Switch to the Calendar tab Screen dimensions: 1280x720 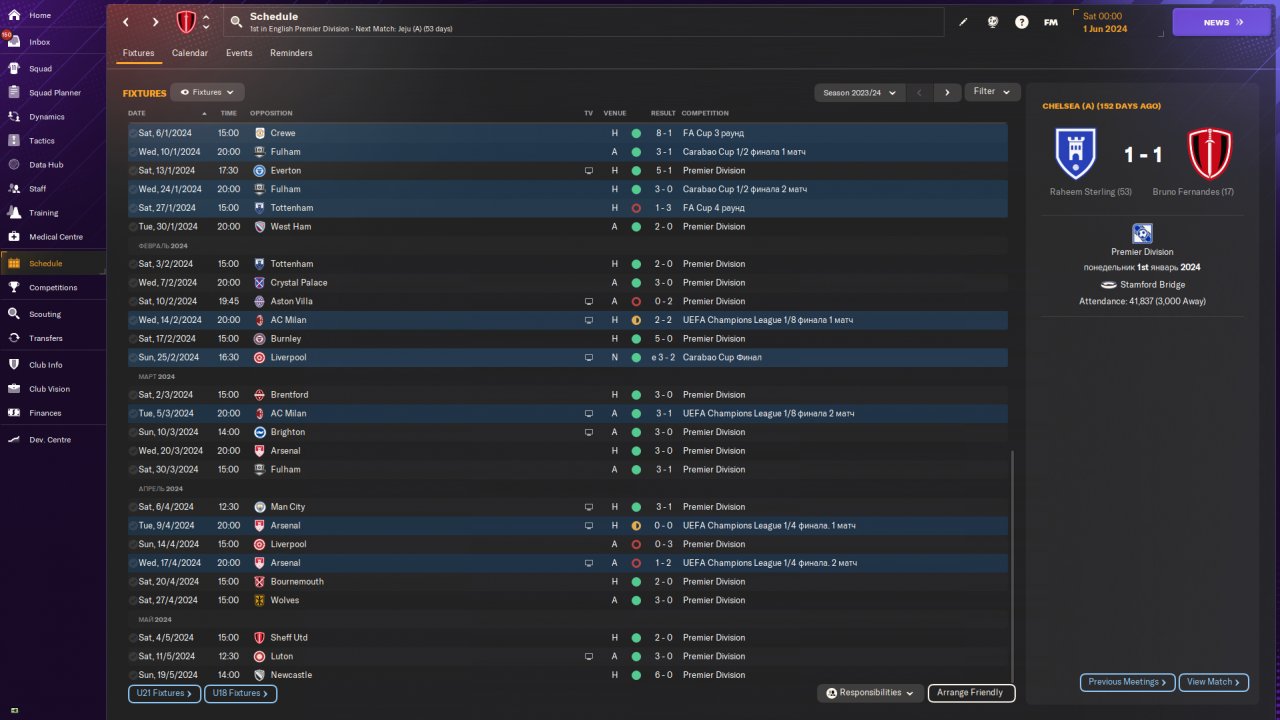pyautogui.click(x=190, y=53)
